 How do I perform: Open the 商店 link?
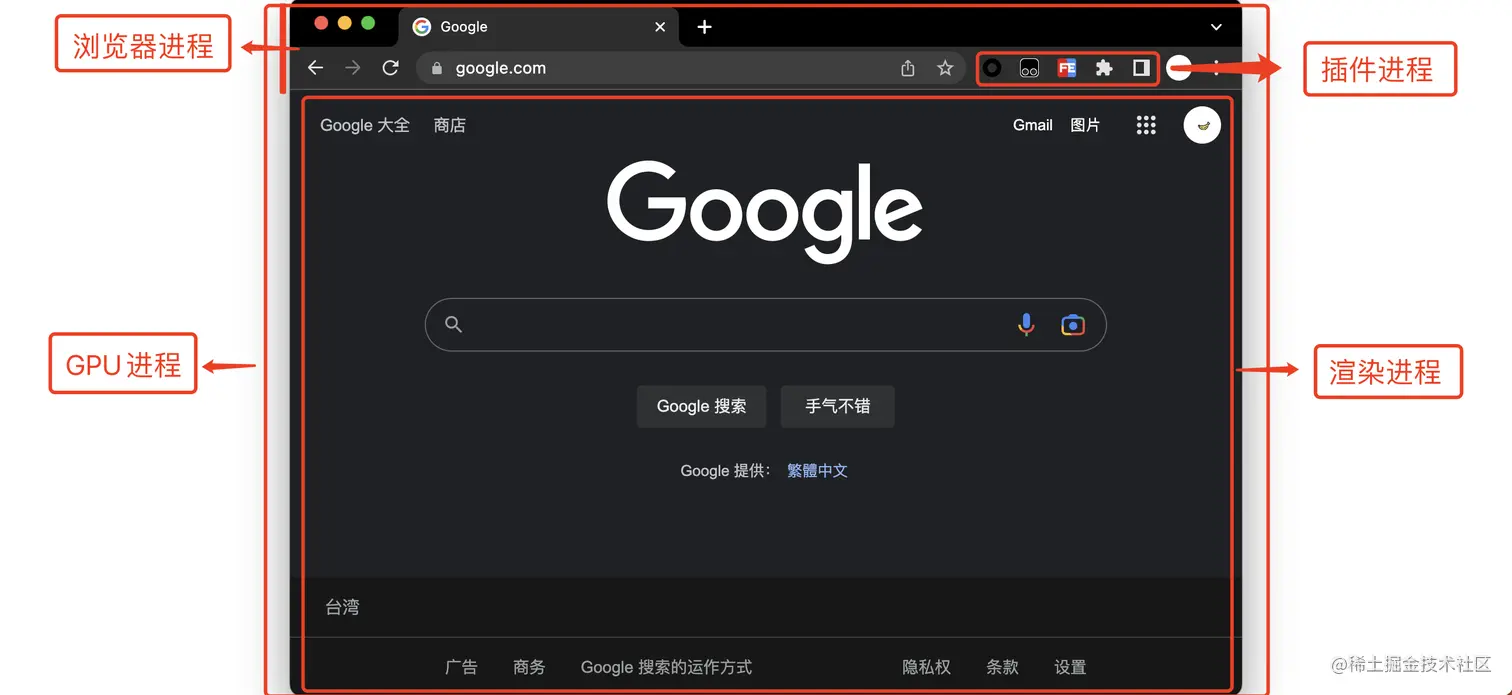450,125
